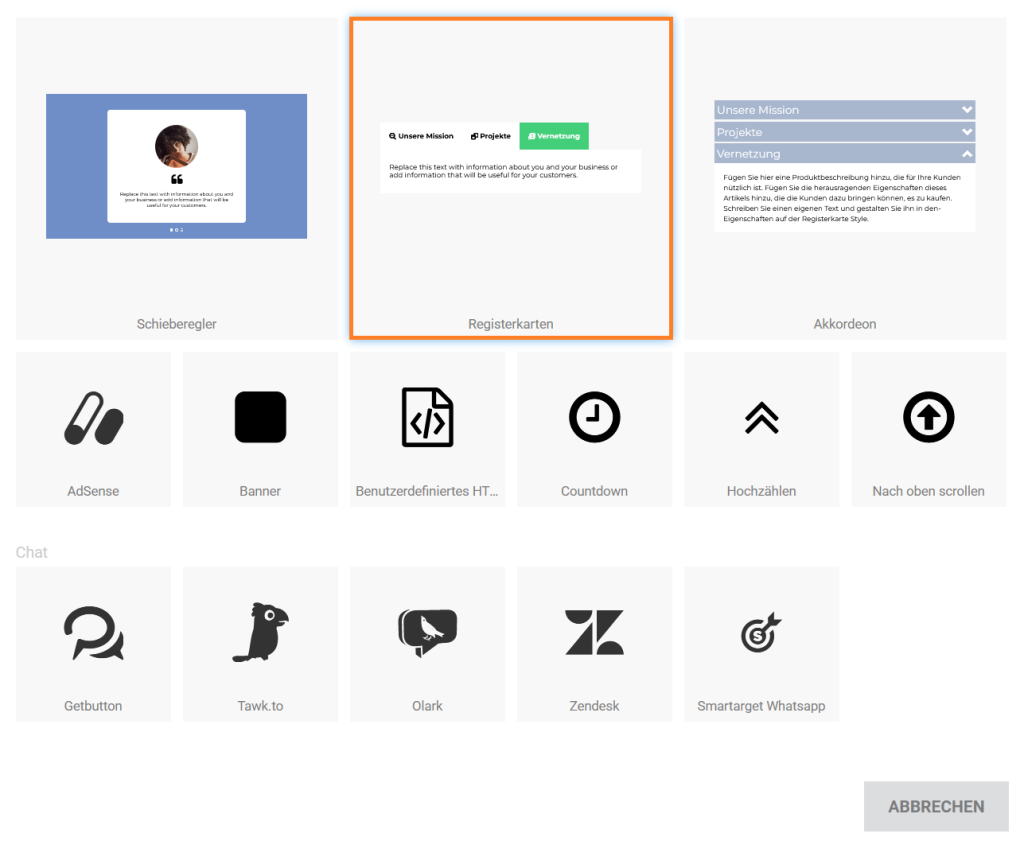
Task: Select the Smartarget Whatsapp icon
Action: point(761,633)
